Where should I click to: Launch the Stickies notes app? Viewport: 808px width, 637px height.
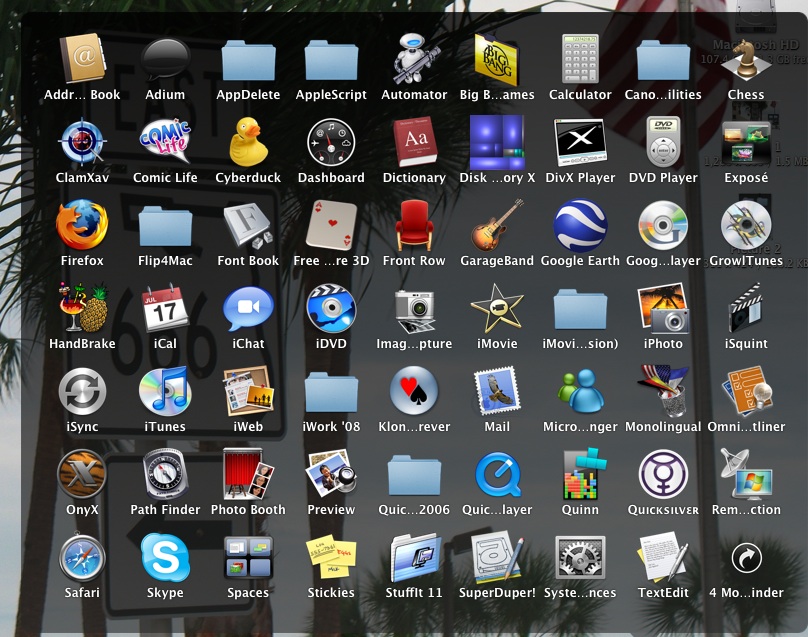click(x=331, y=557)
